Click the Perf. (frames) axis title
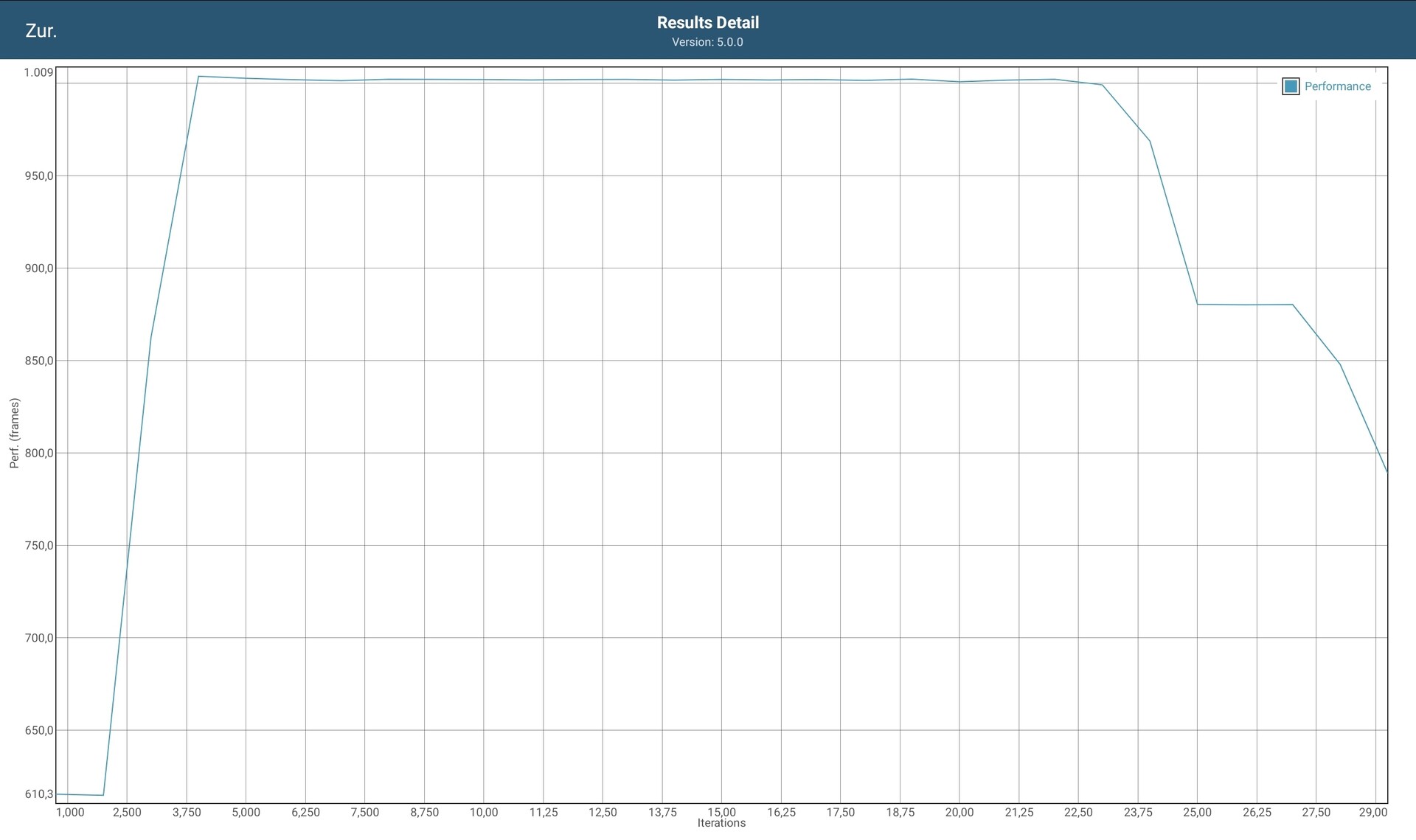Screen dimensions: 1416x840 pos(14,433)
